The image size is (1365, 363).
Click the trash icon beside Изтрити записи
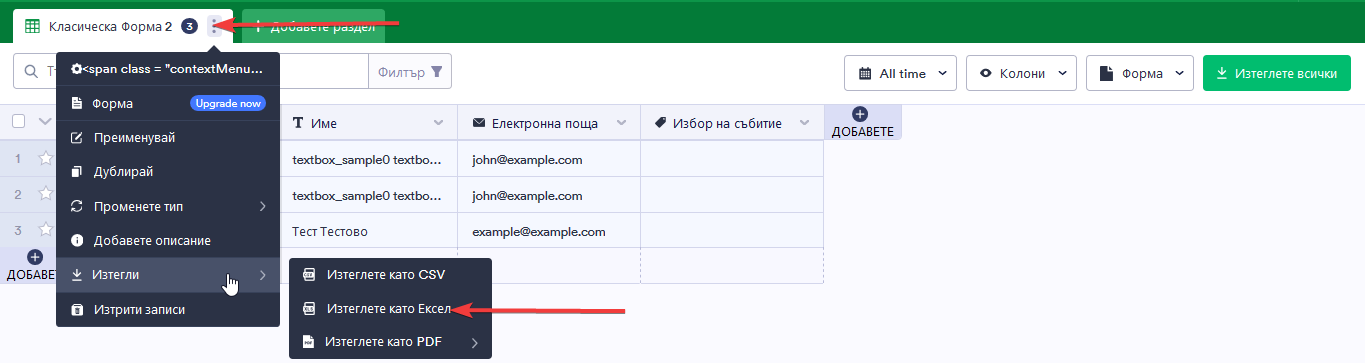click(77, 310)
